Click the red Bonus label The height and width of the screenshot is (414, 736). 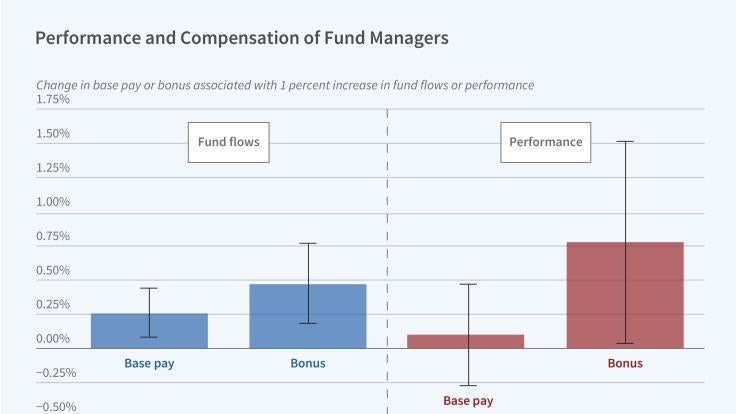(x=625, y=363)
